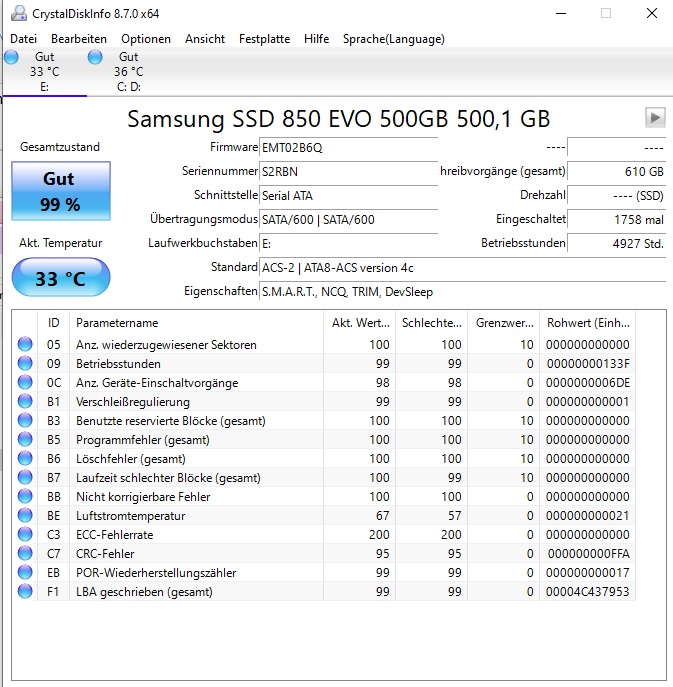
Task: Click the next-disk arrow button
Action: click(655, 117)
